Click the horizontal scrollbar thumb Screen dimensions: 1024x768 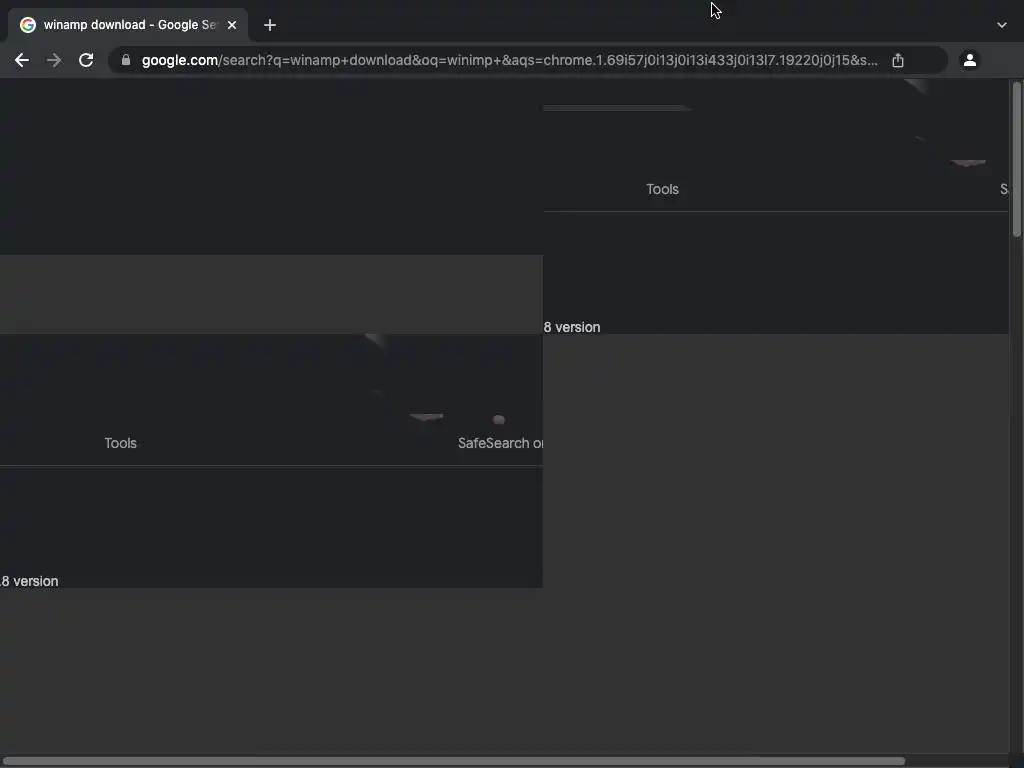(453, 761)
